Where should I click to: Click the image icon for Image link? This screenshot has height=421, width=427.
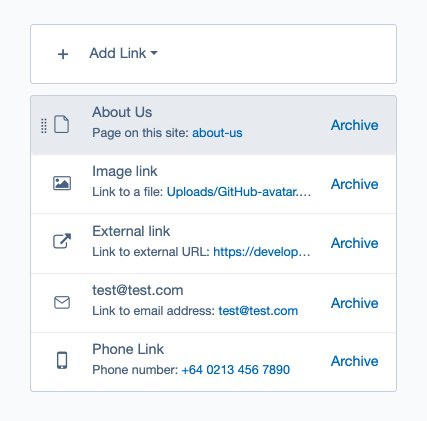pyautogui.click(x=62, y=183)
